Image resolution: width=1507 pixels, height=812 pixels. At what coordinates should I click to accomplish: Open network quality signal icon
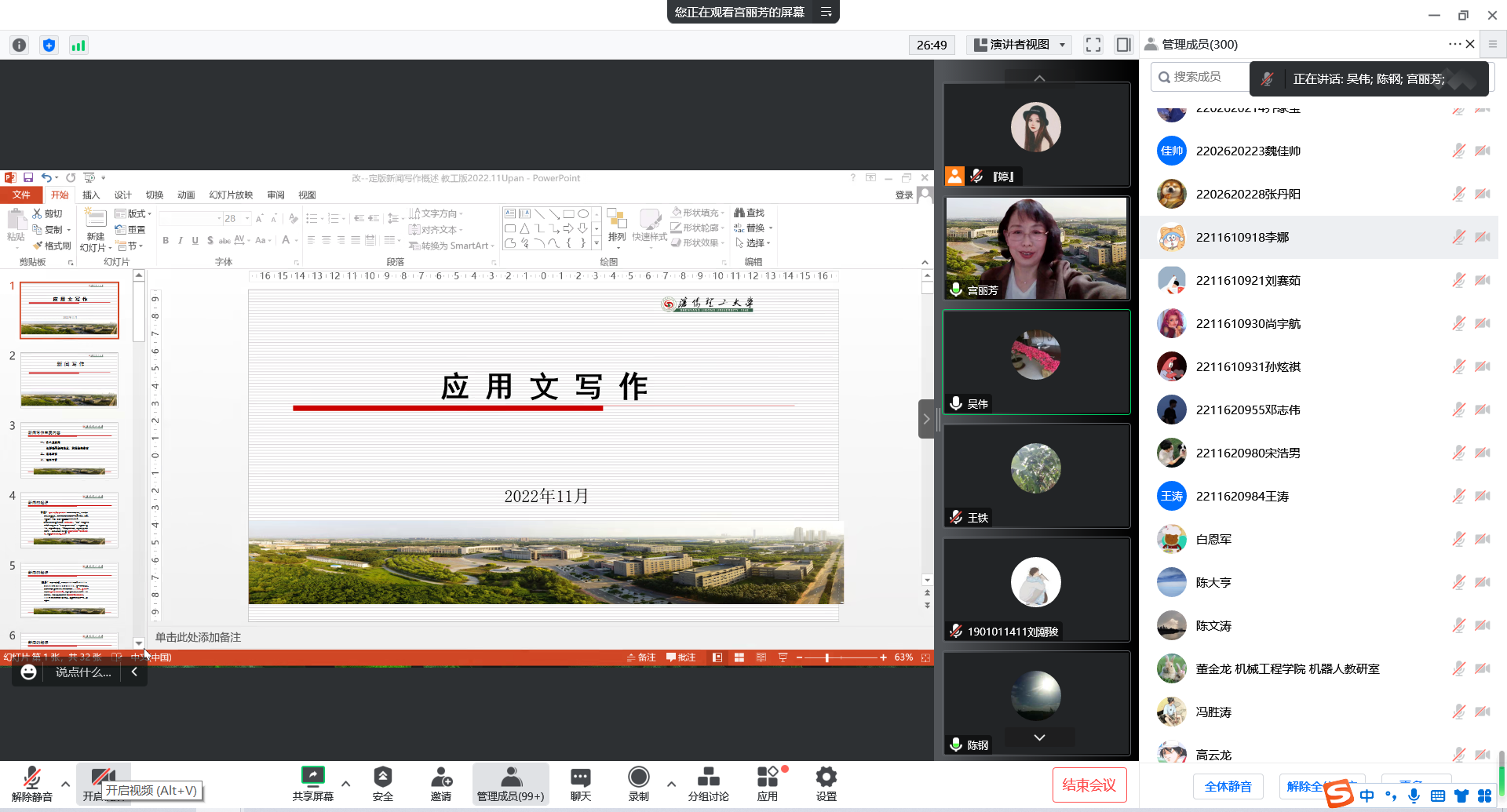(x=78, y=46)
